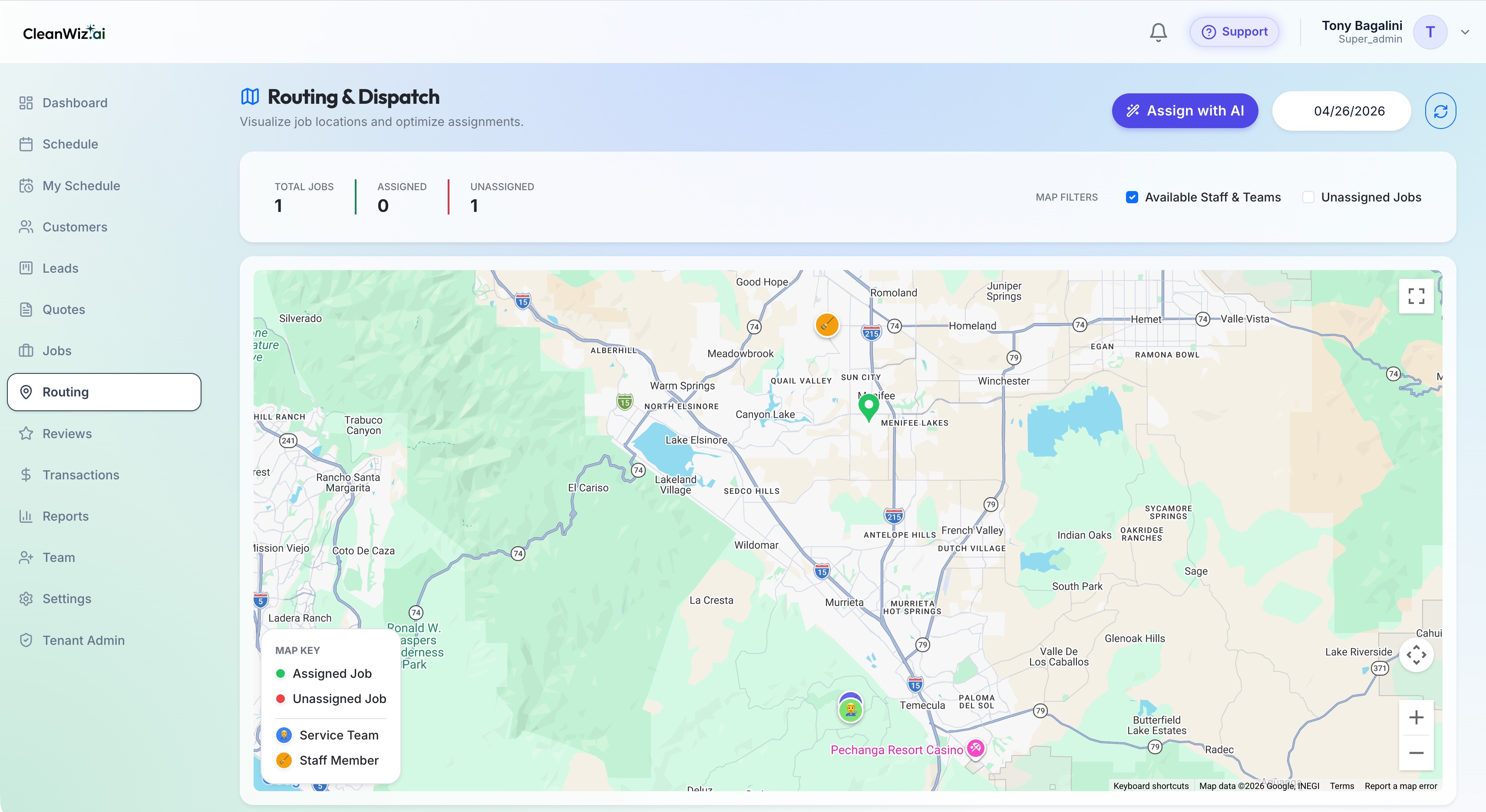The width and height of the screenshot is (1486, 812).
Task: Click the Assigned count
Action: point(383,206)
